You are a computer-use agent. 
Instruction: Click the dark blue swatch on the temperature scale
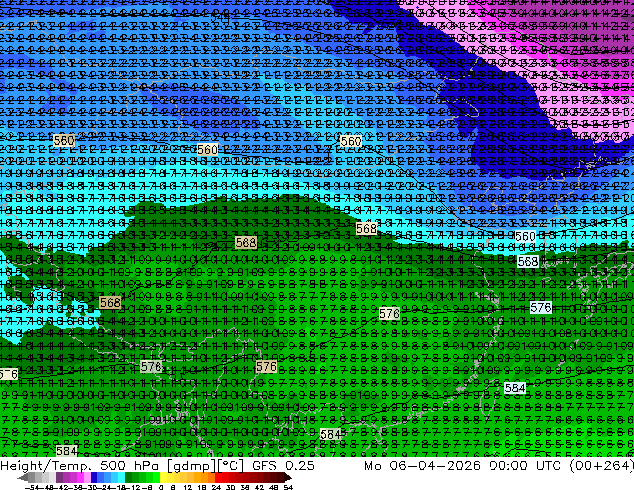(94, 477)
